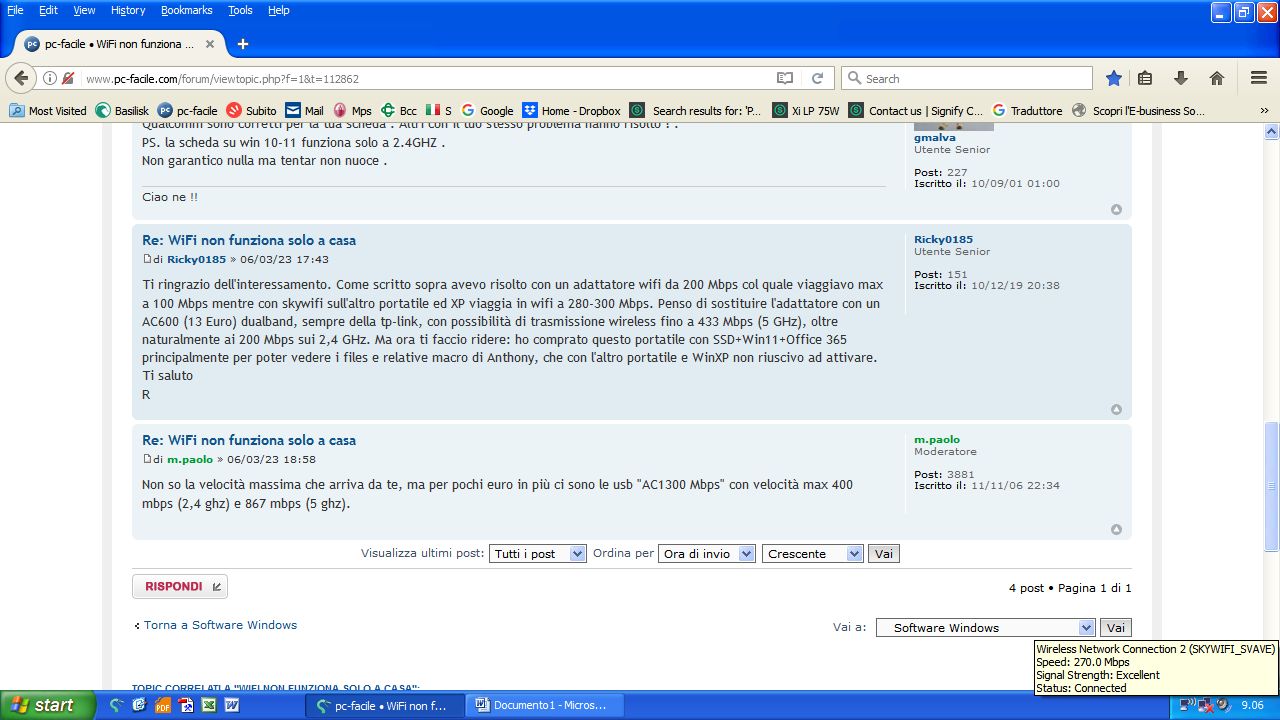The image size is (1280, 720).
Task: Click the vertical page scrollbar thumb
Action: [1271, 487]
